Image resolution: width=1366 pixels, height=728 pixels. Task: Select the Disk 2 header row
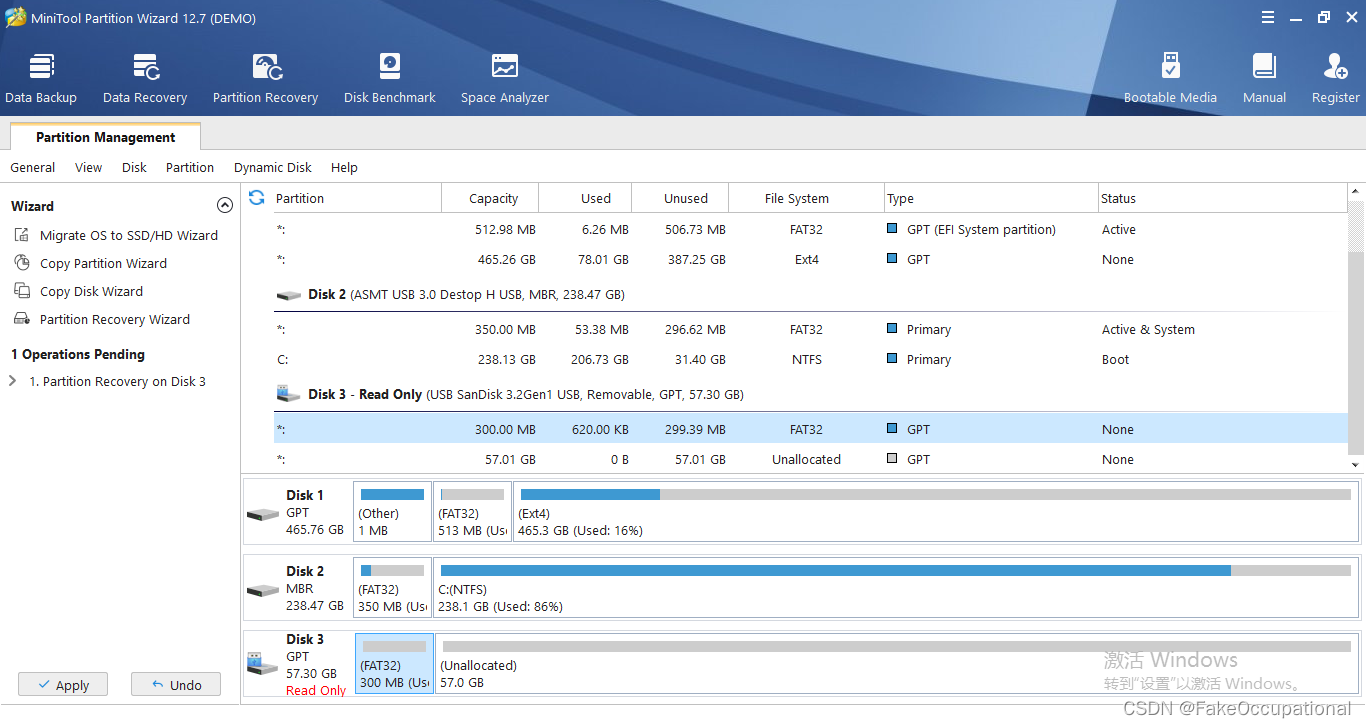tap(810, 295)
